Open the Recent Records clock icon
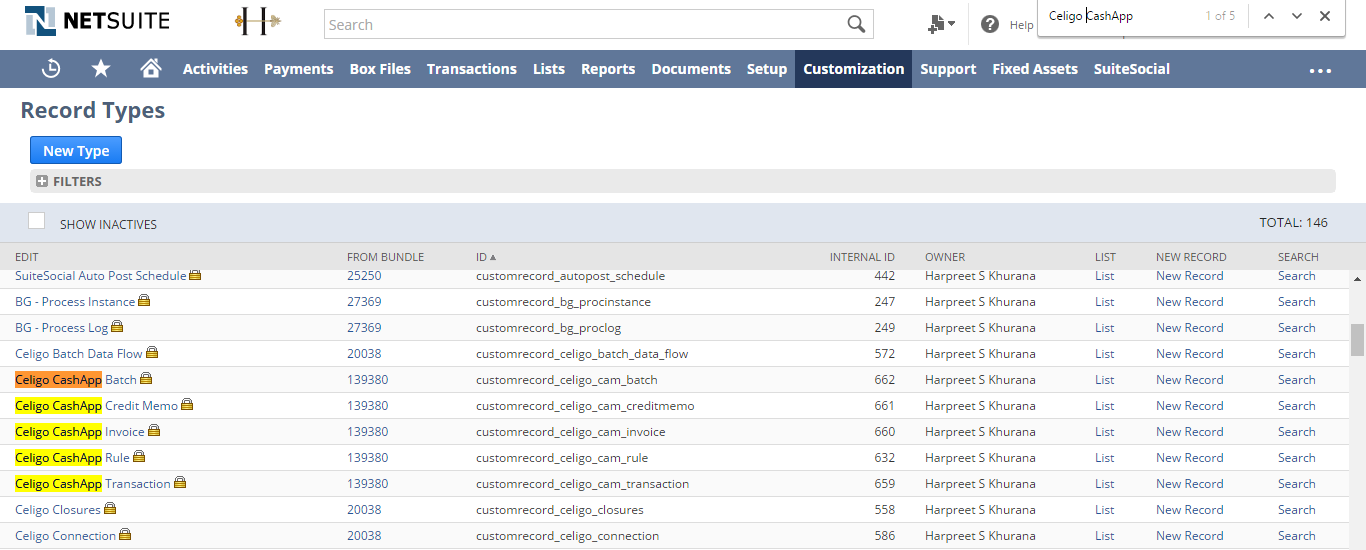The width and height of the screenshot is (1366, 550). click(51, 69)
